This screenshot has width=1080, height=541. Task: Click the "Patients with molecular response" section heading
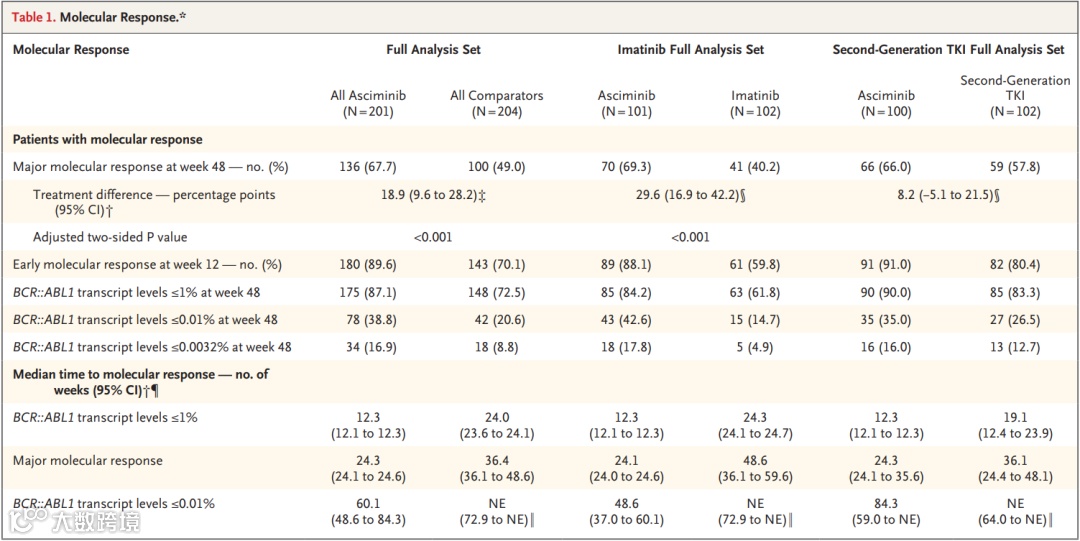107,139
